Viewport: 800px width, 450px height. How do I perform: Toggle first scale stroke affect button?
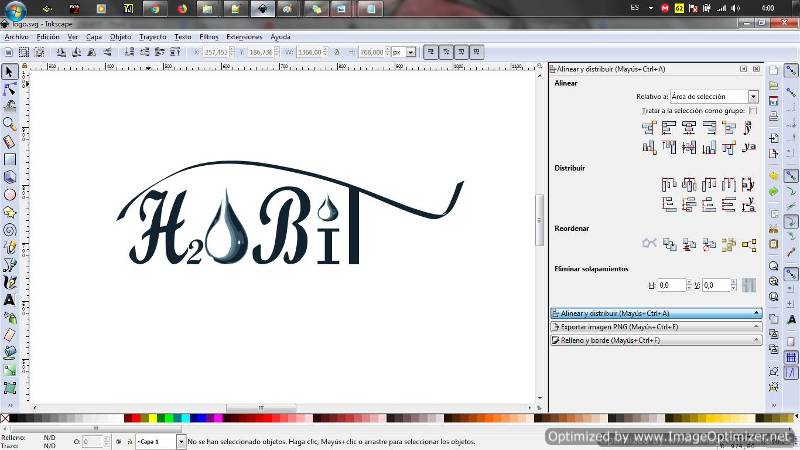point(431,52)
